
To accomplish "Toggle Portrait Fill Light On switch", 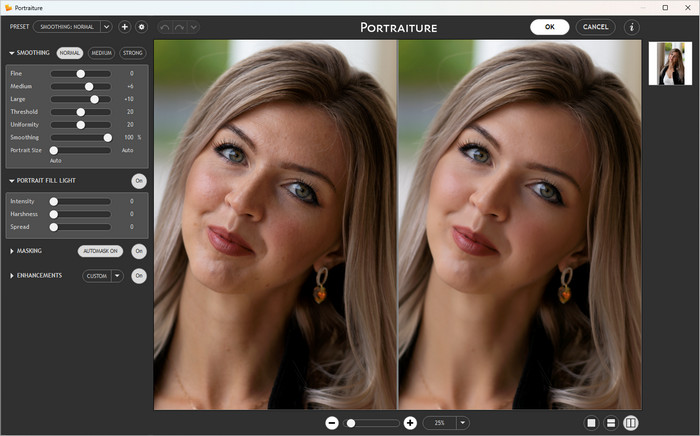I will tap(139, 181).
